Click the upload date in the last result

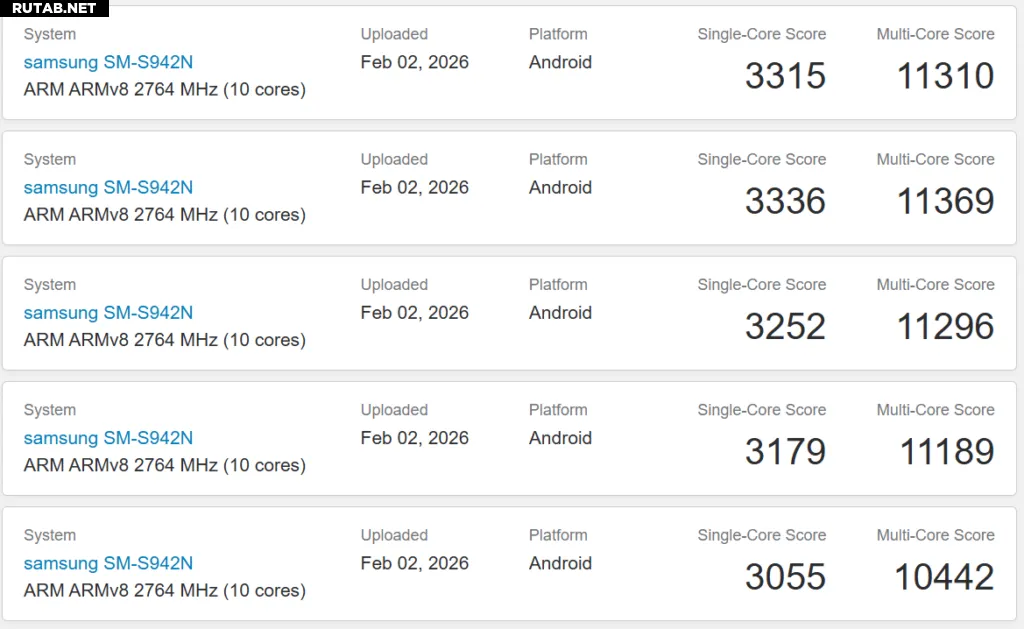click(x=414, y=563)
